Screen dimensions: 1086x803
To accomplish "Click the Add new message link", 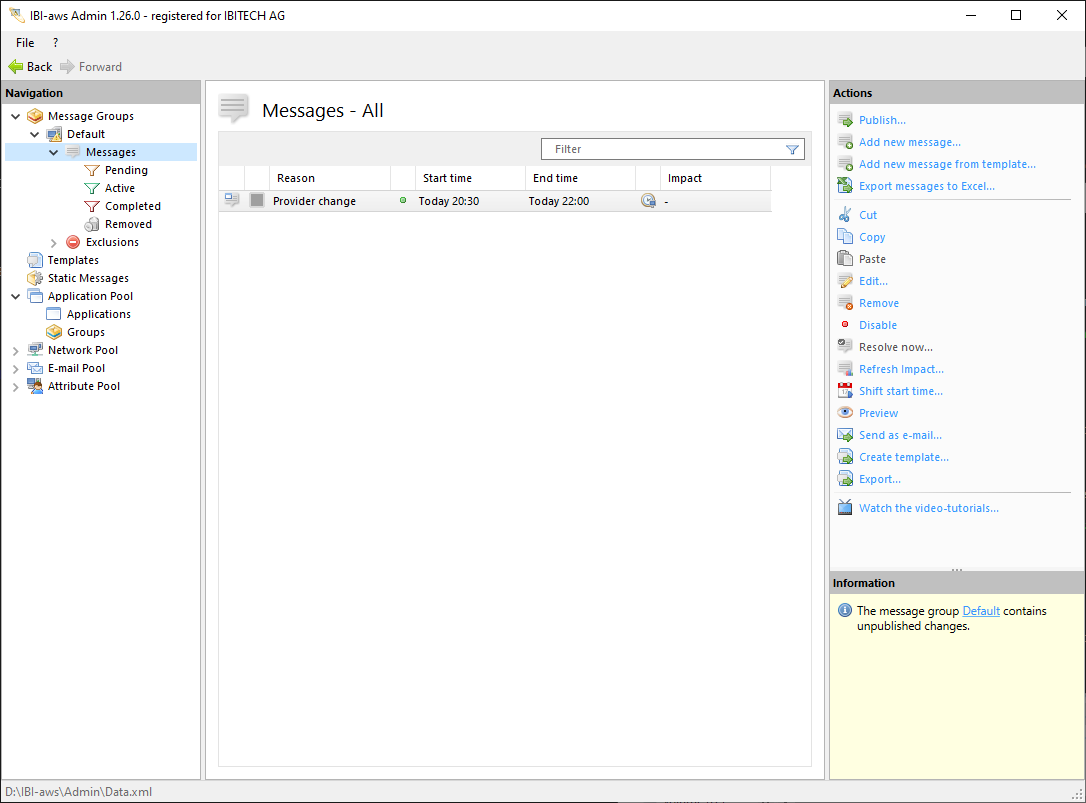I will tap(909, 142).
